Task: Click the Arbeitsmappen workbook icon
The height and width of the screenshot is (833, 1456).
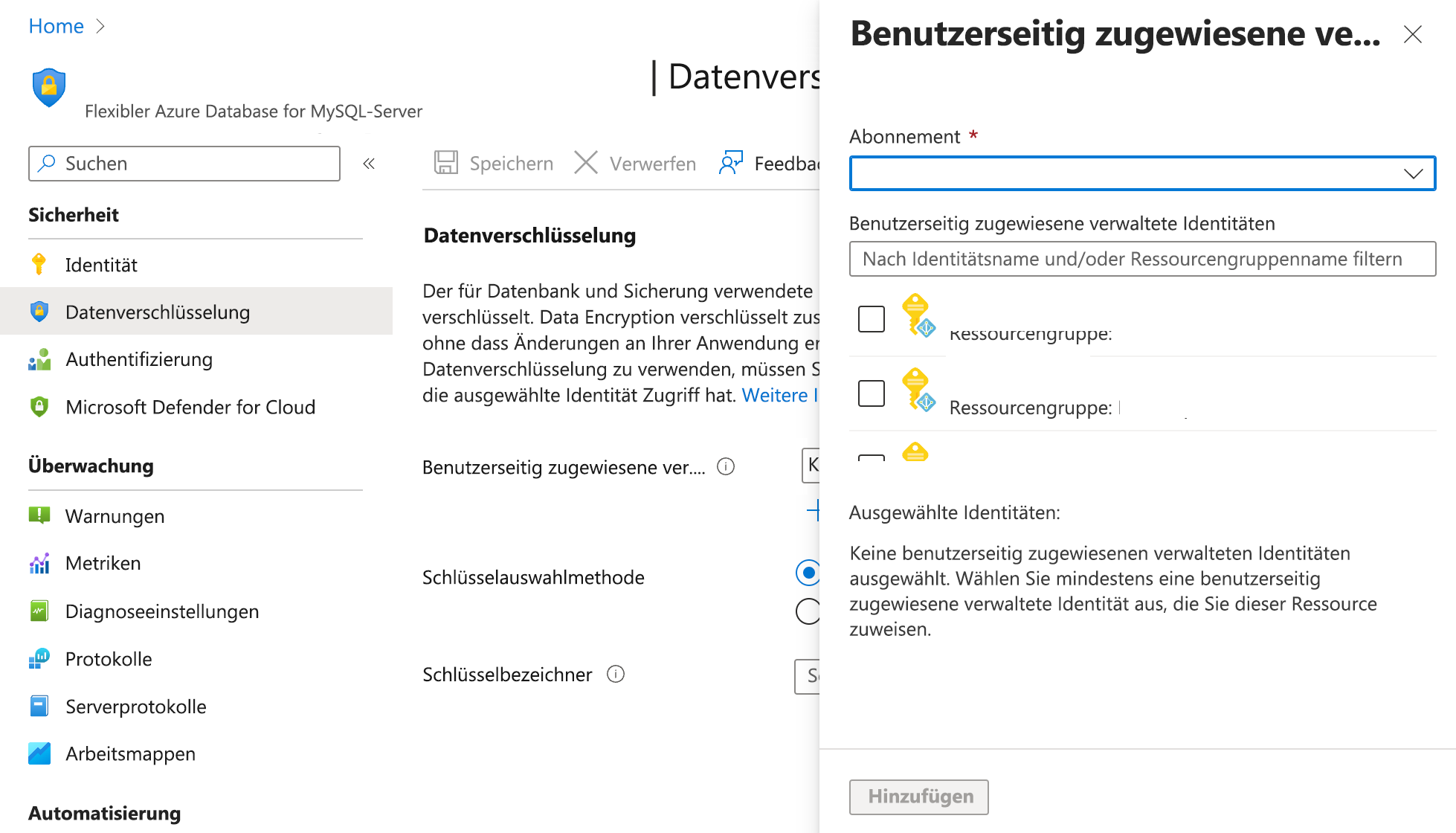Action: 39,753
